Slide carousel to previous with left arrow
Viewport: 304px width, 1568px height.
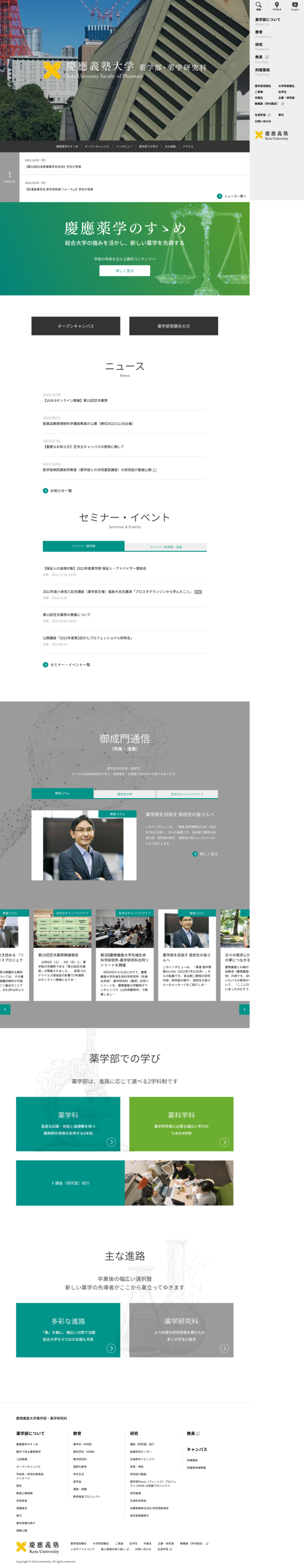5,1009
